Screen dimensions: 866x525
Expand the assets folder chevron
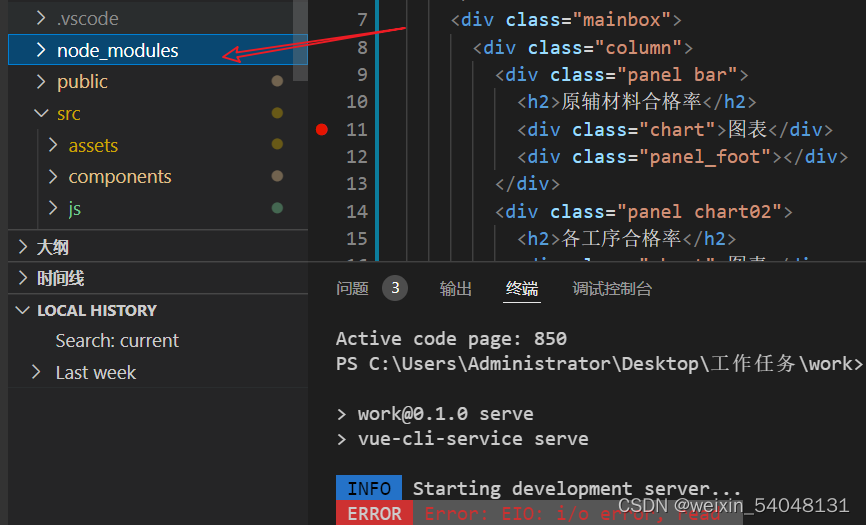pyautogui.click(x=53, y=145)
